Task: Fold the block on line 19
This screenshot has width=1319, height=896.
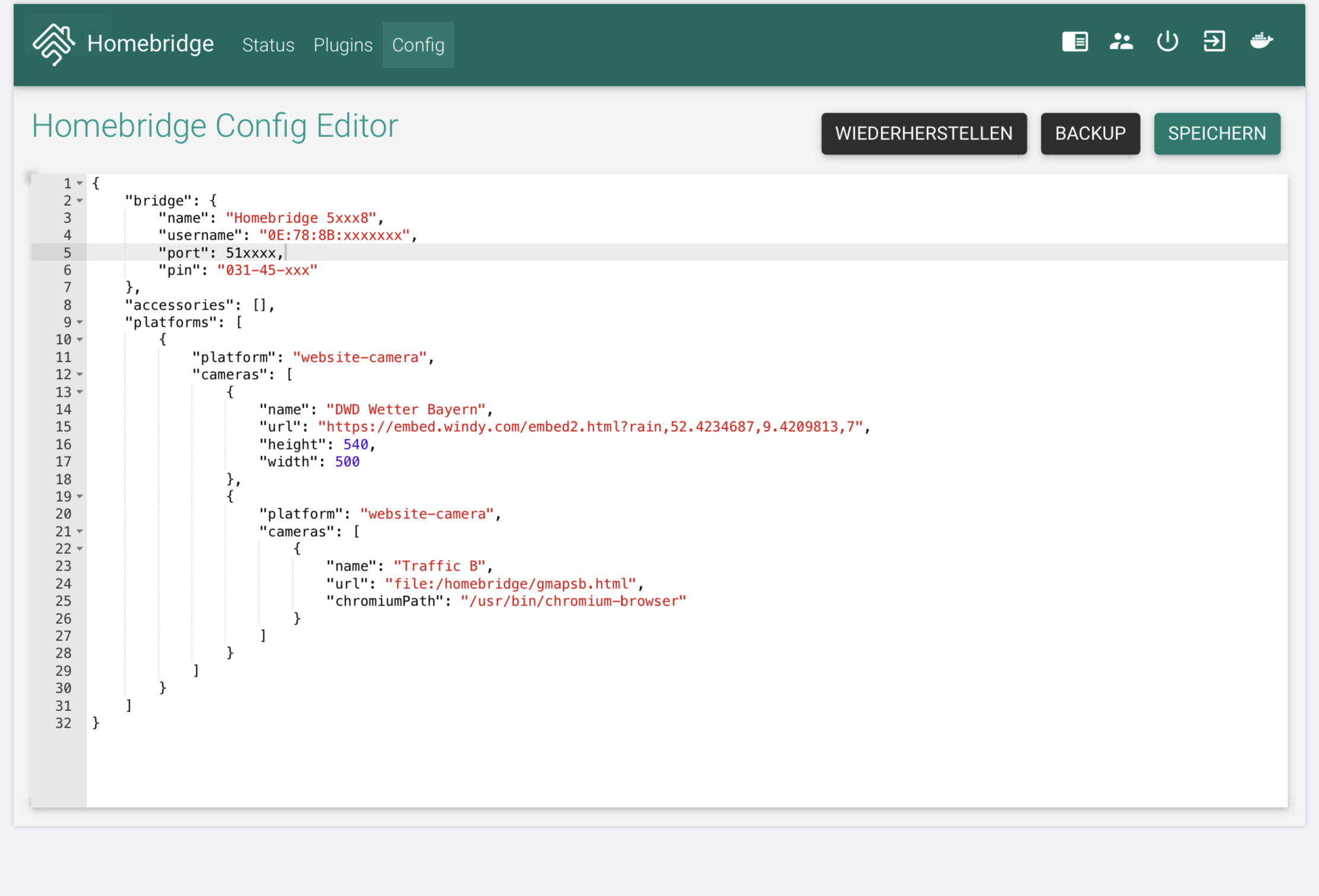Action: coord(80,497)
